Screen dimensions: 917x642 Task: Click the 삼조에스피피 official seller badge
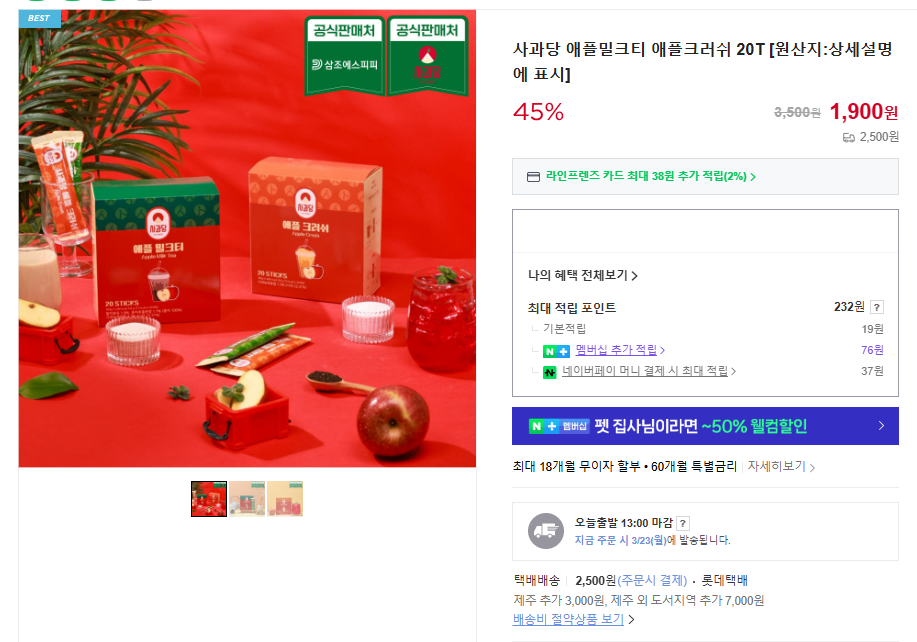pos(344,56)
